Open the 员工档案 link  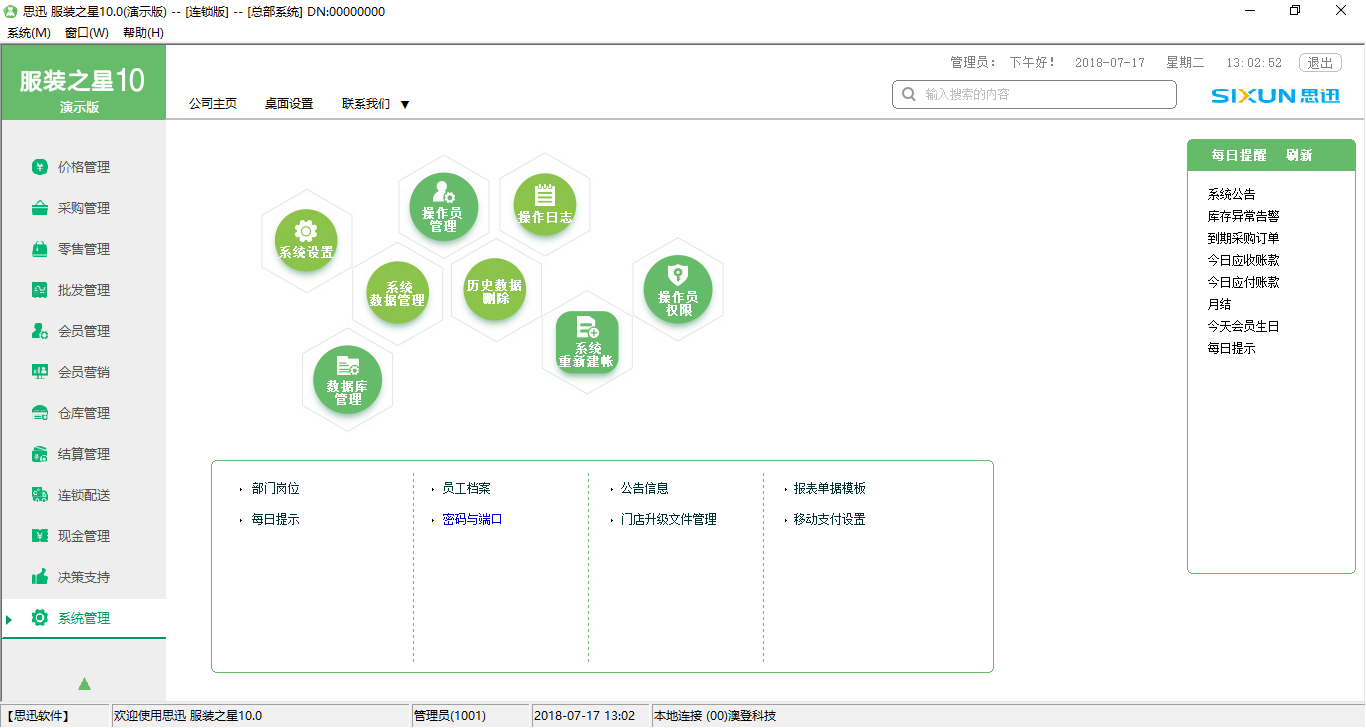click(467, 489)
